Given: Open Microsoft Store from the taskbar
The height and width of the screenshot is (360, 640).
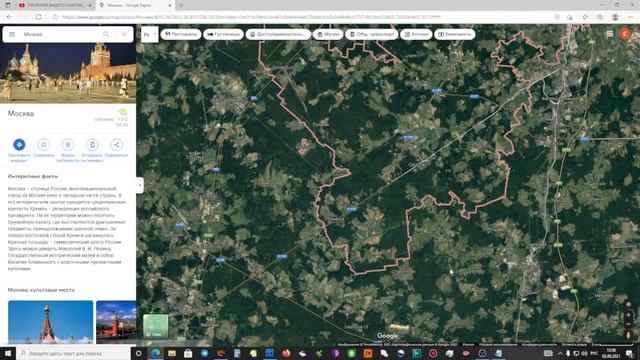Looking at the screenshot, I should 188,353.
